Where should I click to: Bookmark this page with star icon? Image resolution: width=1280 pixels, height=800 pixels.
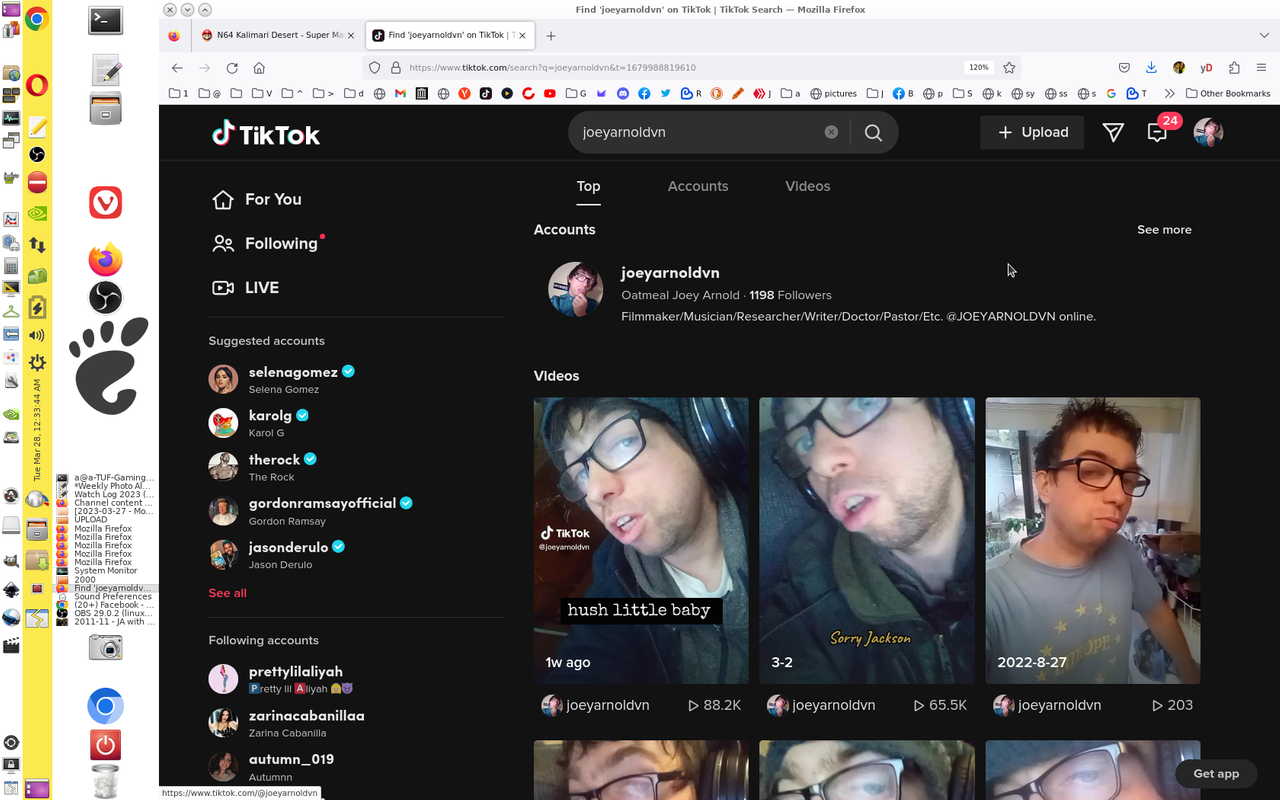point(1009,68)
